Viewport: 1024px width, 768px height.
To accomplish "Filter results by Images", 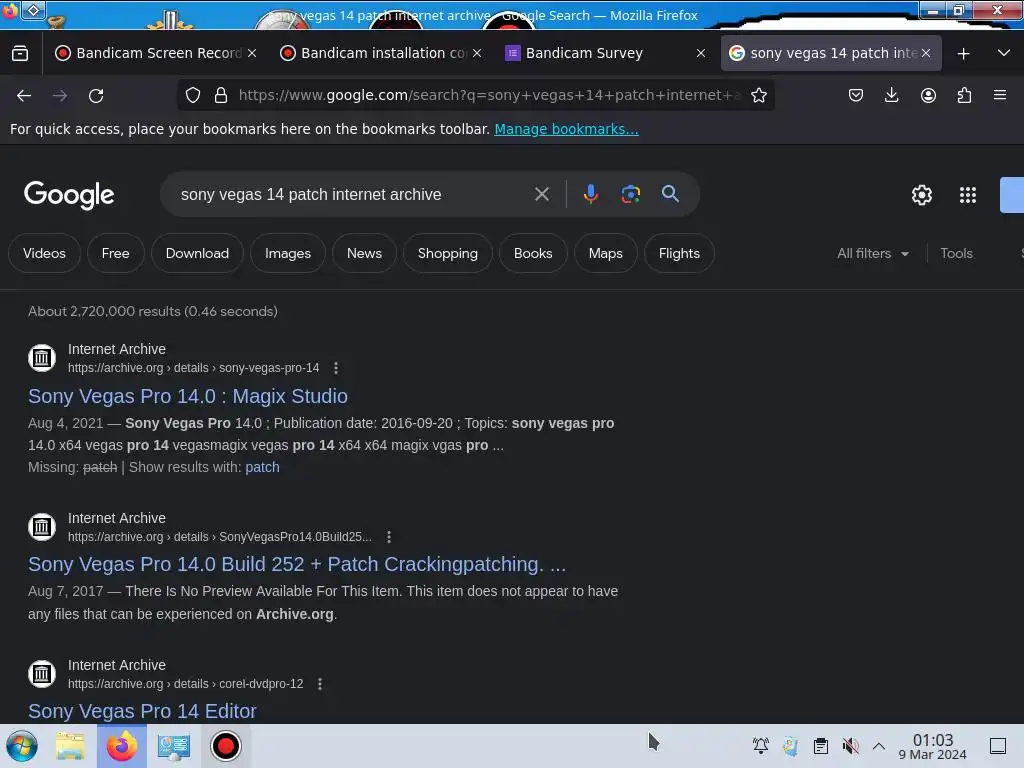I will 288,253.
